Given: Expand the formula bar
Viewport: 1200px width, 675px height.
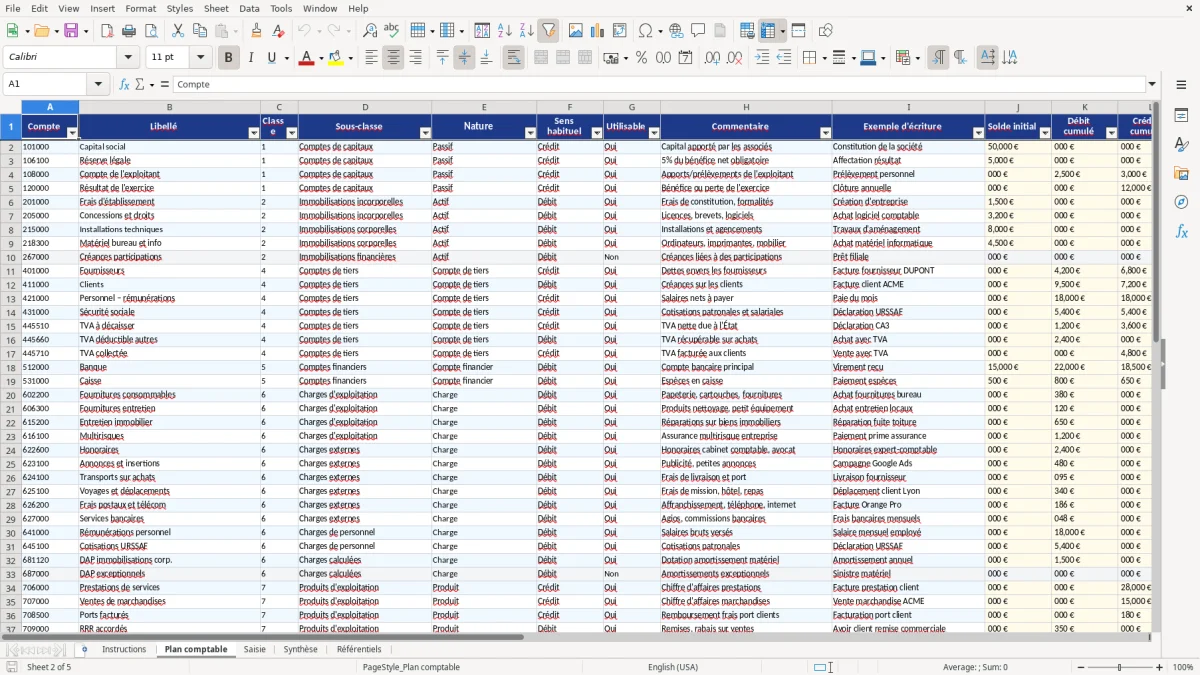Looking at the screenshot, I should pyautogui.click(x=1152, y=85).
